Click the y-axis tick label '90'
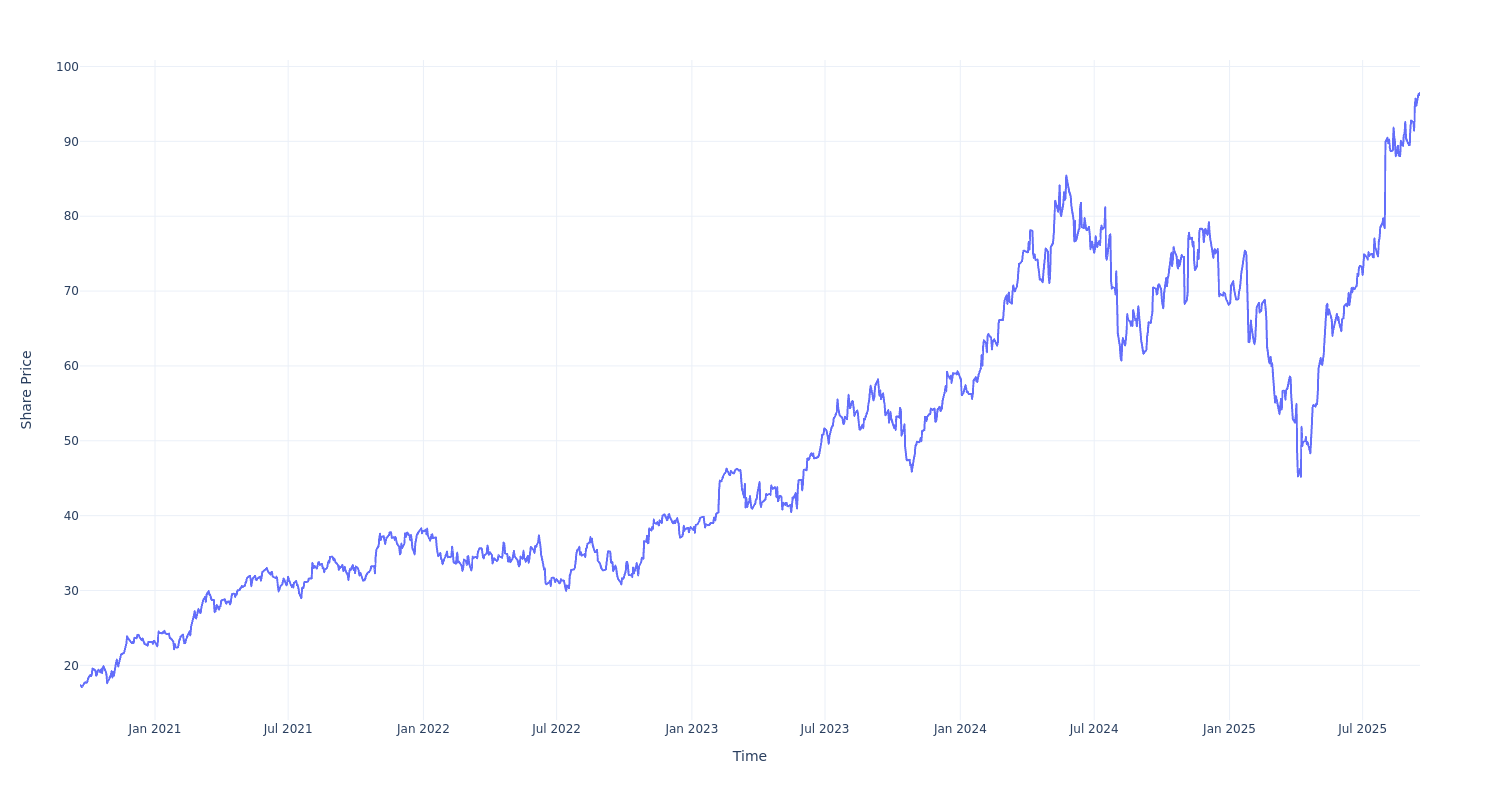Image resolution: width=1500 pixels, height=800 pixels. coord(70,141)
